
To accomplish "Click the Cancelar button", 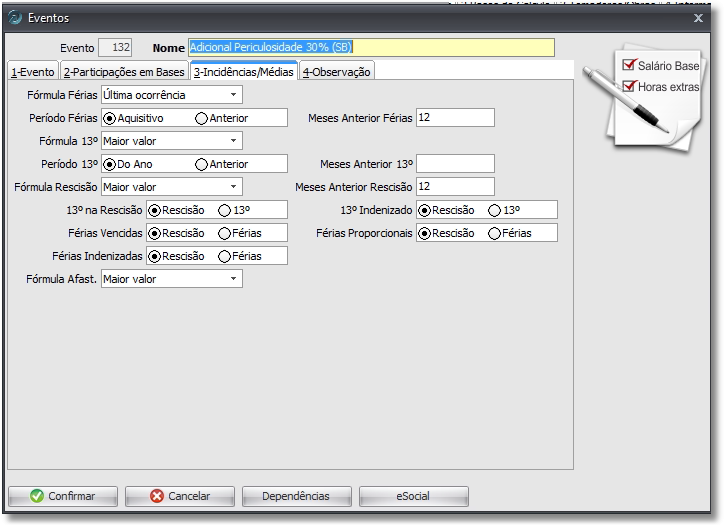I will pyautogui.click(x=180, y=496).
